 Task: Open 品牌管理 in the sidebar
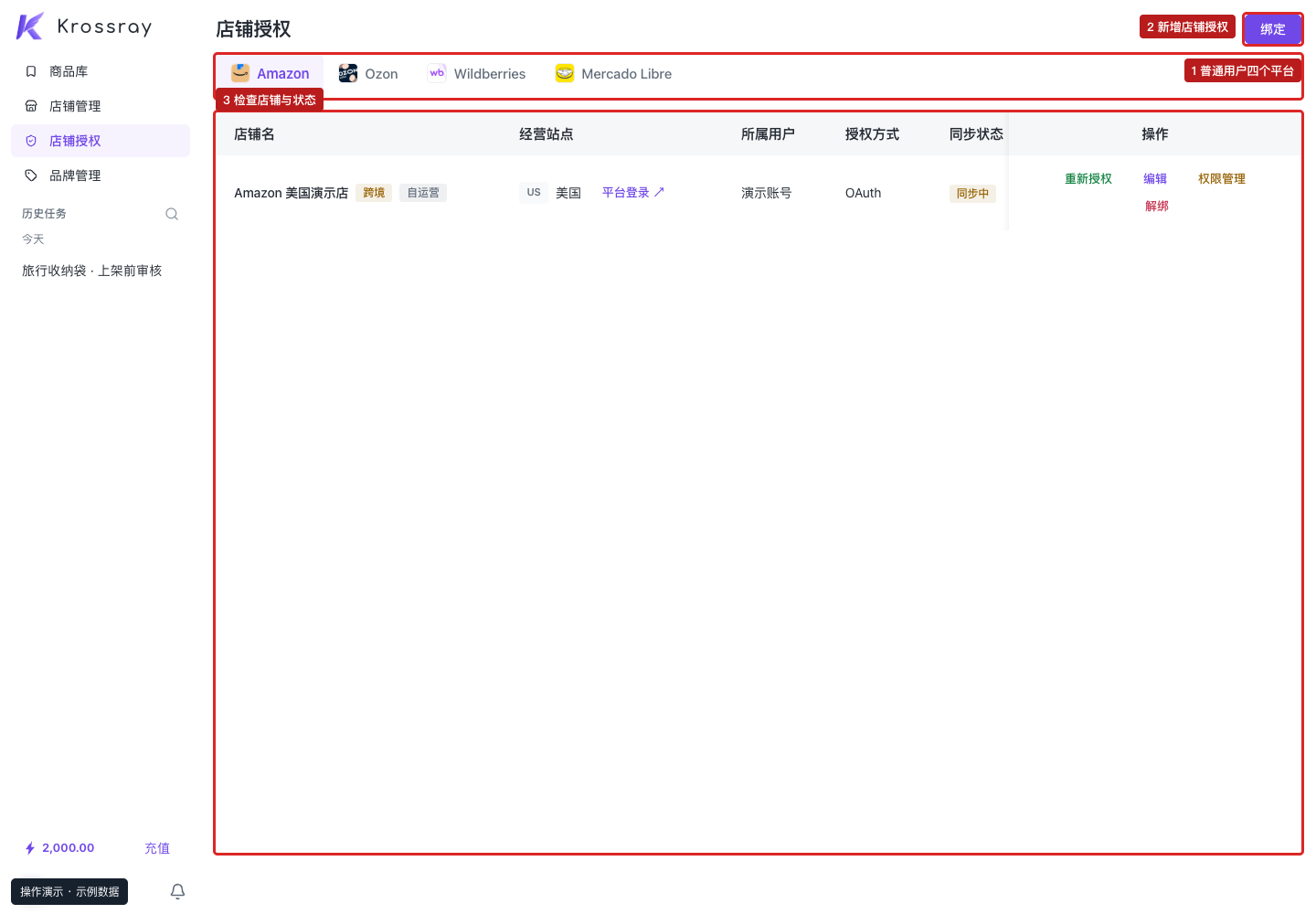click(101, 175)
